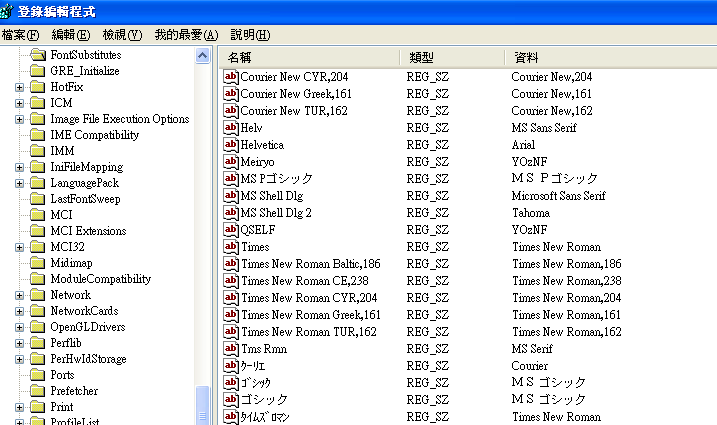This screenshot has height=425, width=717.
Task: Expand the Print tree node
Action: click(x=19, y=408)
